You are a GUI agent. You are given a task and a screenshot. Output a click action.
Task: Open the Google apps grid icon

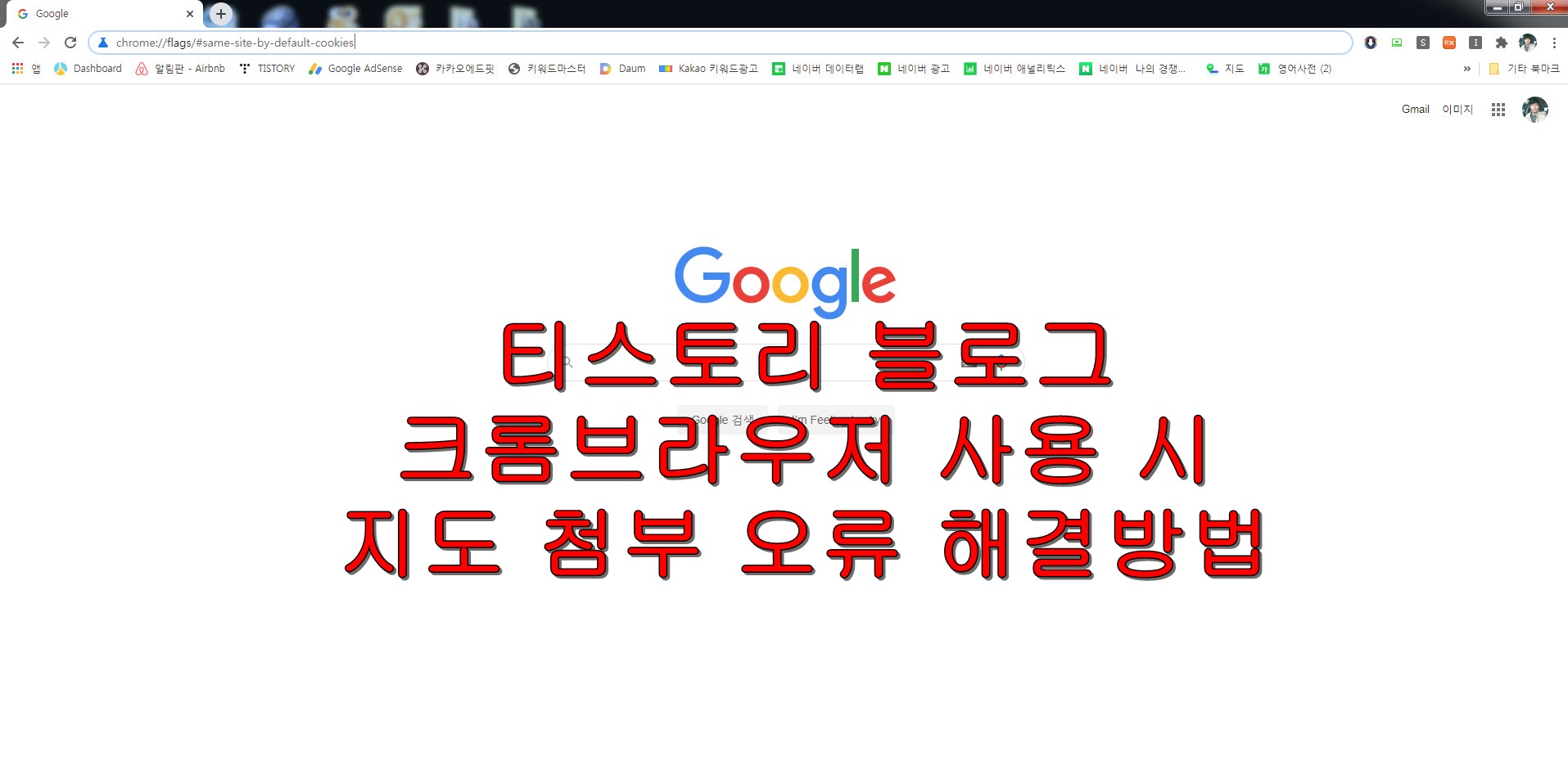tap(1498, 110)
